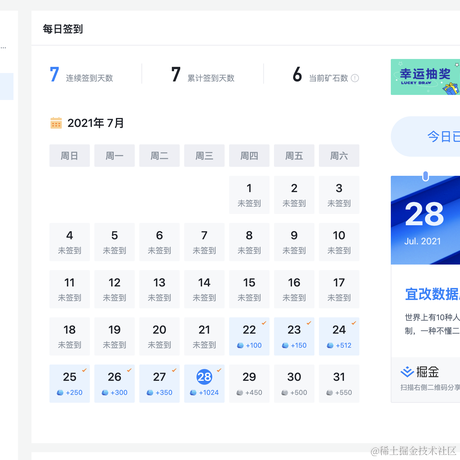Image resolution: width=460 pixels, height=460 pixels.
Task: Click the highlighted left sidebar item
Action: click(7, 86)
